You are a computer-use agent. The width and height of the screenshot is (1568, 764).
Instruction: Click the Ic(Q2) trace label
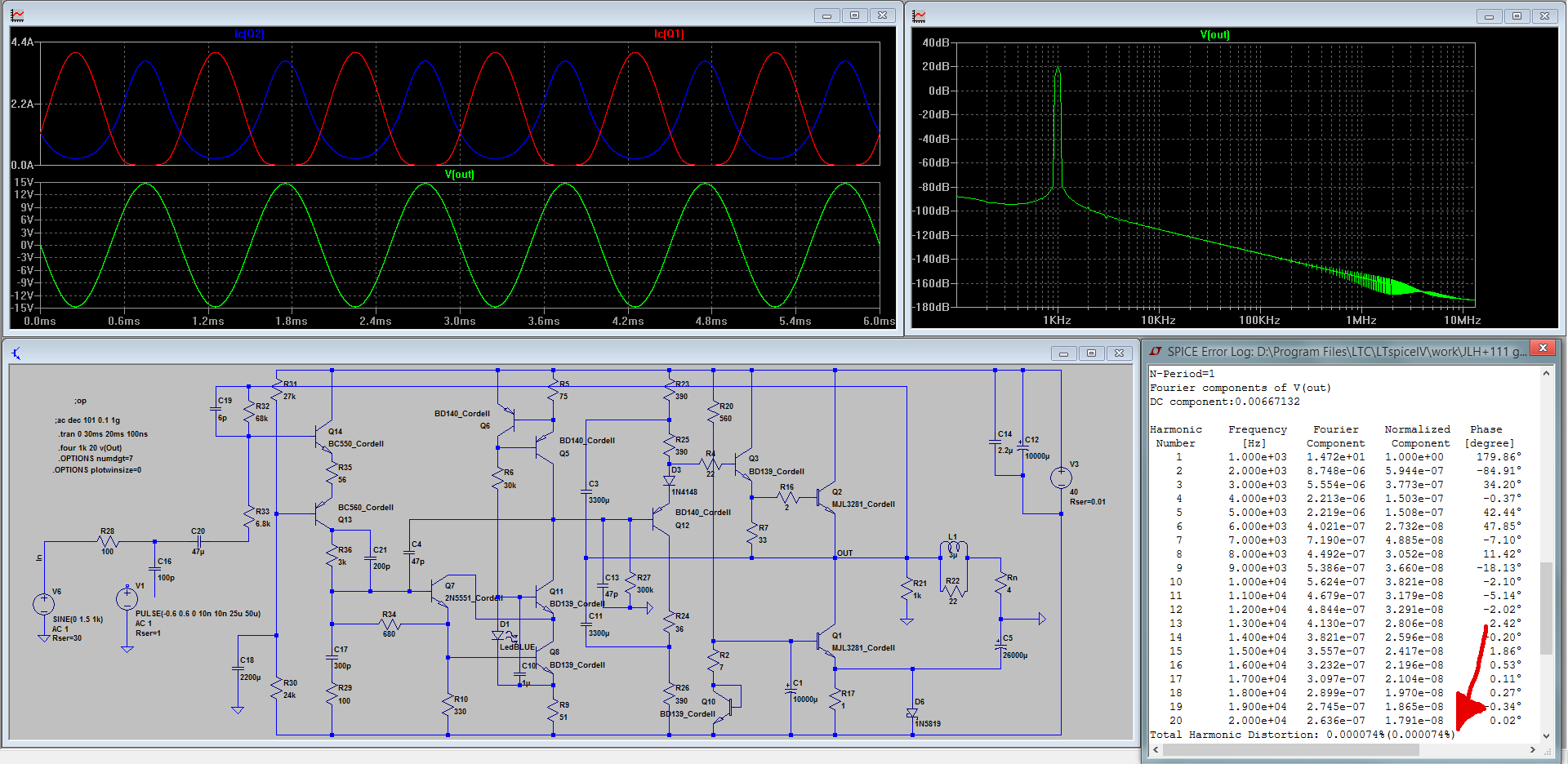click(249, 34)
